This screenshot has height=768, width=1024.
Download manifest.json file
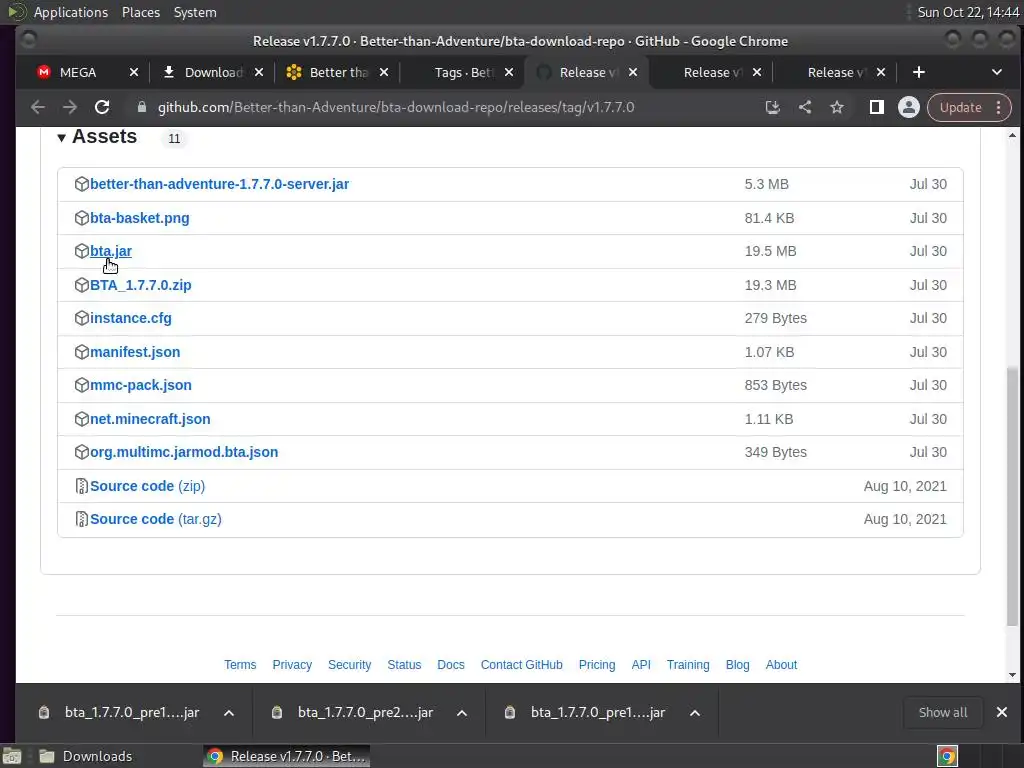pos(135,352)
